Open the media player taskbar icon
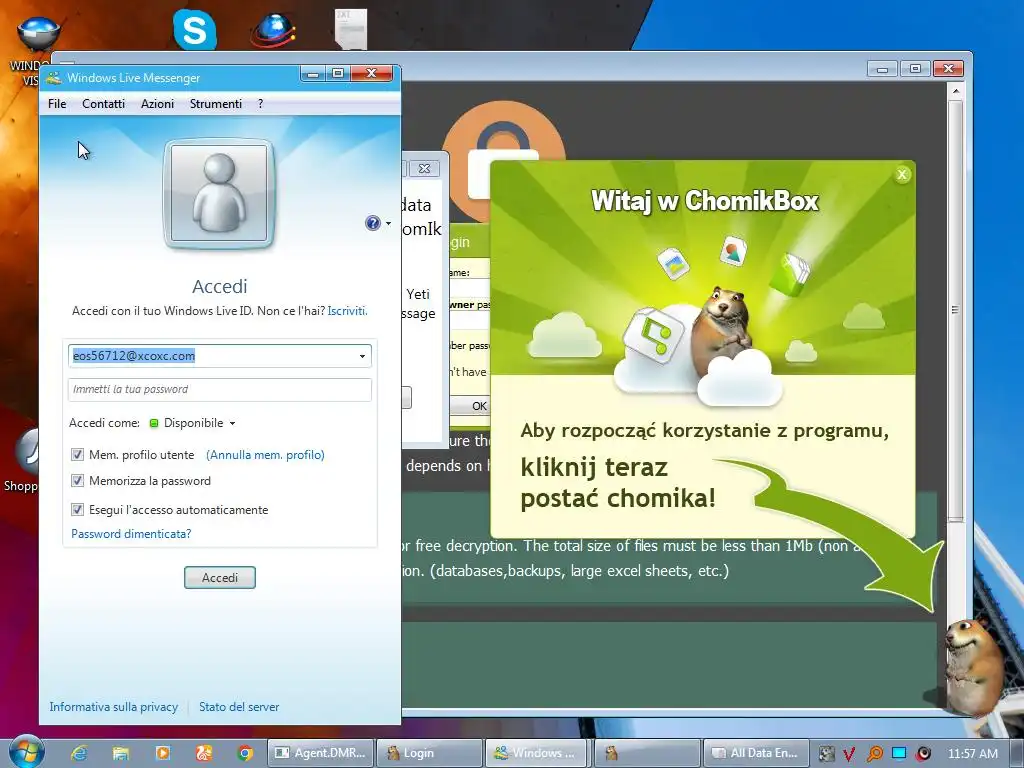Image resolution: width=1024 pixels, height=768 pixels. click(163, 753)
